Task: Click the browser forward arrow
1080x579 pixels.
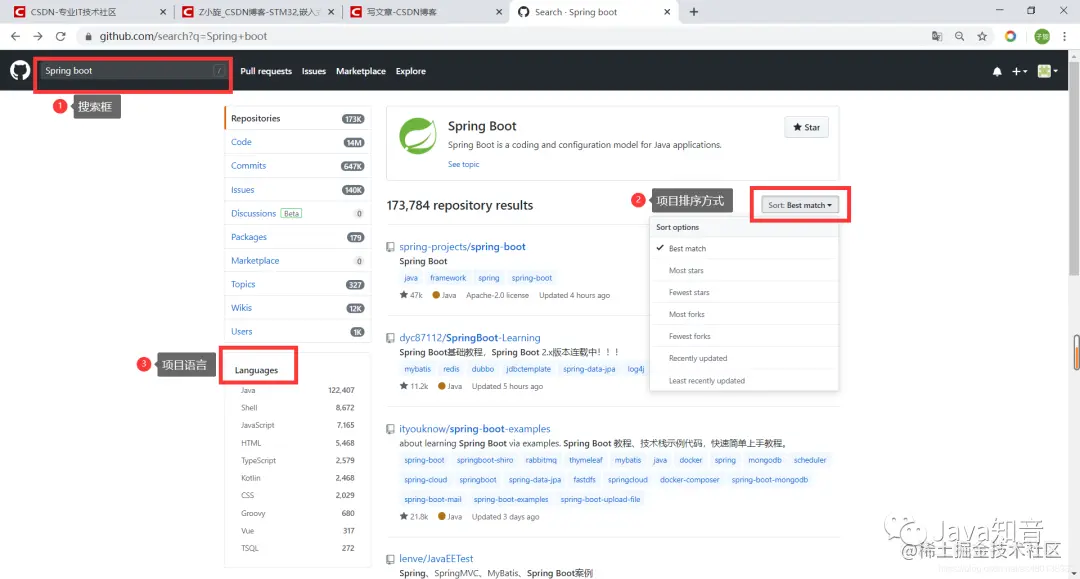Action: (38, 36)
